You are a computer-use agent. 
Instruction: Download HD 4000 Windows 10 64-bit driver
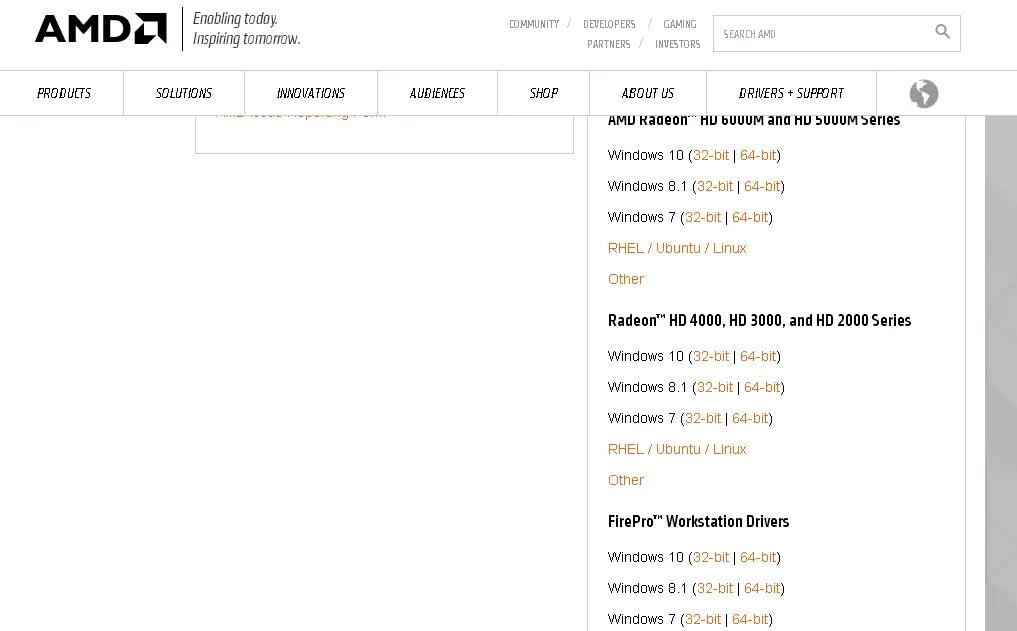[x=758, y=357]
